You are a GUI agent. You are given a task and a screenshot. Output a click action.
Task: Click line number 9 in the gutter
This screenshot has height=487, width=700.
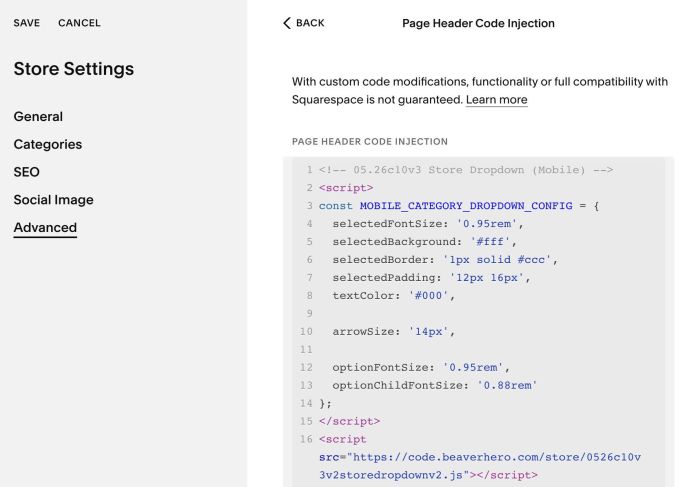[309, 313]
